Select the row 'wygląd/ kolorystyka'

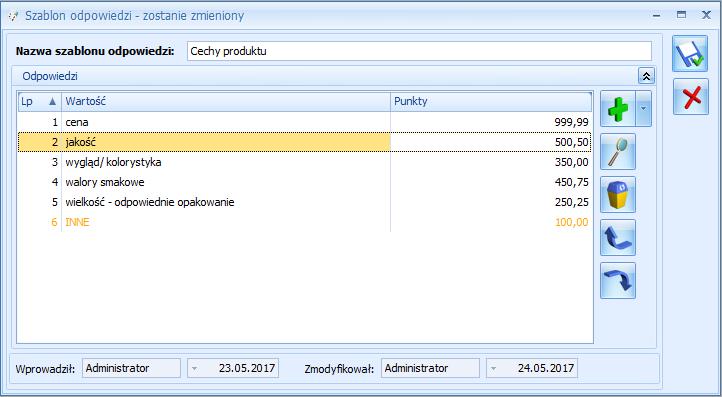304,162
